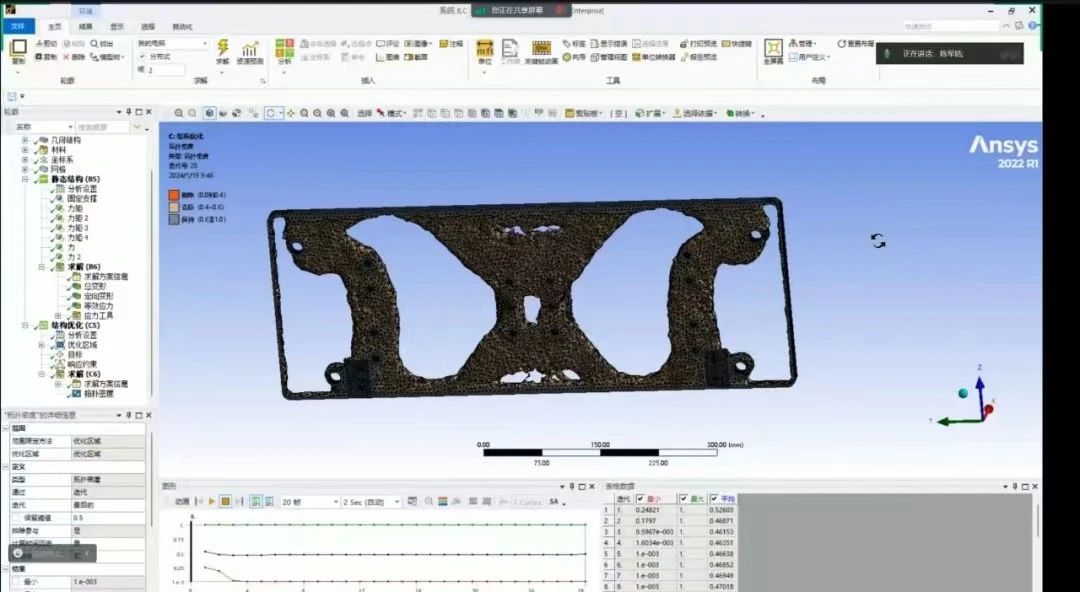
Task: Click the Reset Layout icon
Action: click(842, 44)
